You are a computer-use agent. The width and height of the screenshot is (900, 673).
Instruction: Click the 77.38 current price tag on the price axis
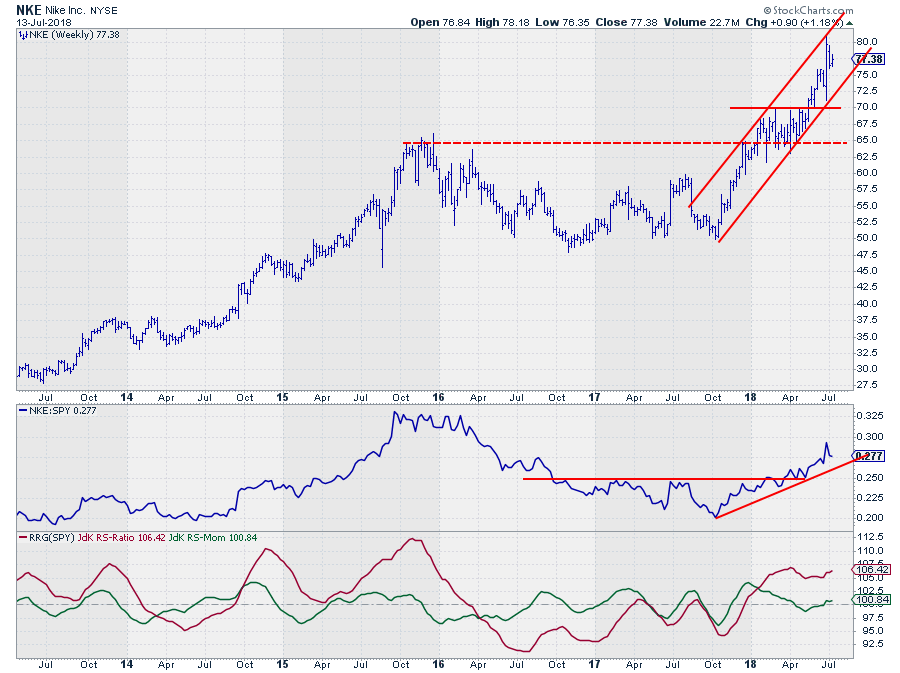click(869, 60)
